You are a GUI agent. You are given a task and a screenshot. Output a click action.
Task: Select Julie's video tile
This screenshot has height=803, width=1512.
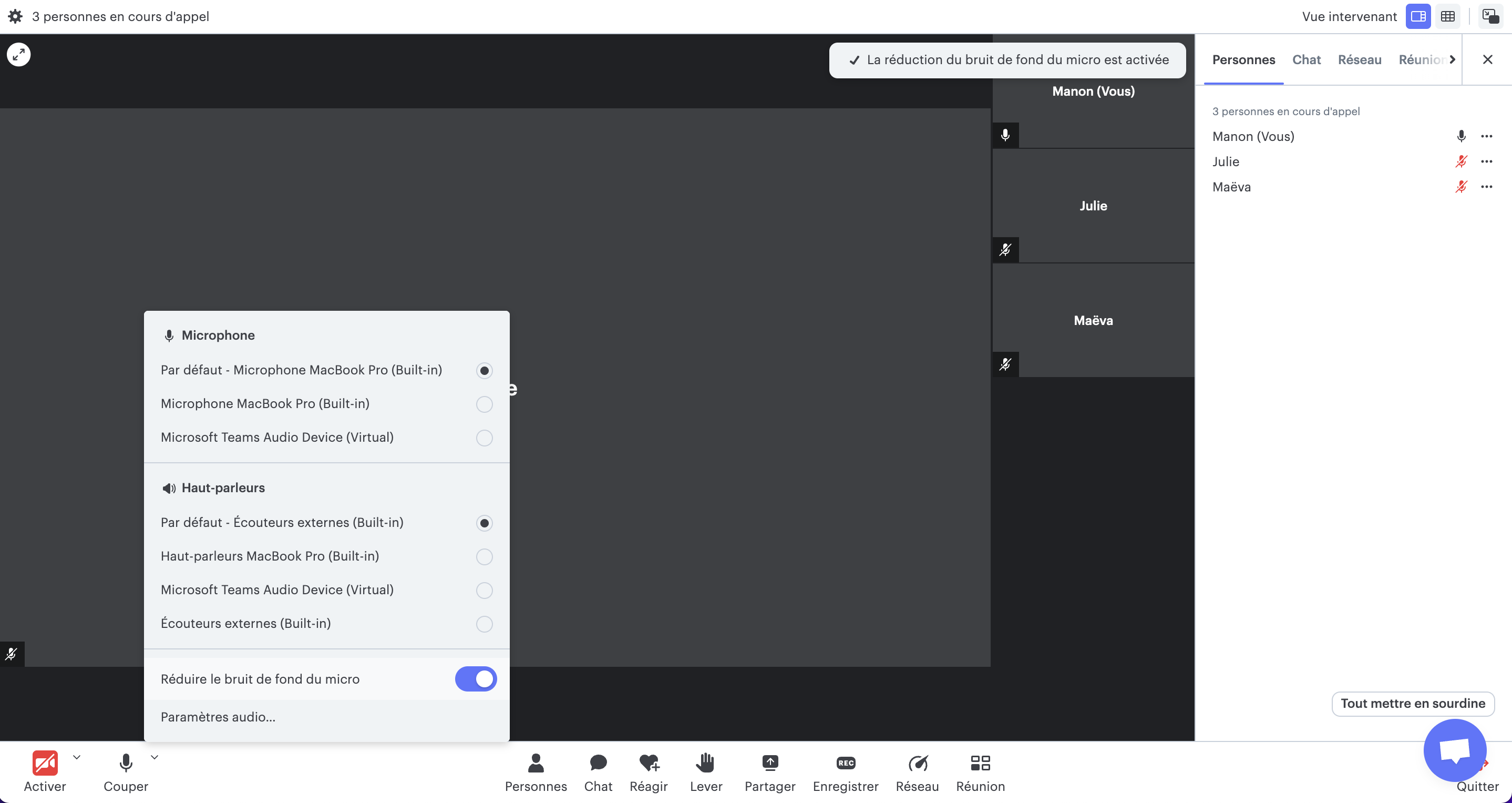tap(1093, 206)
